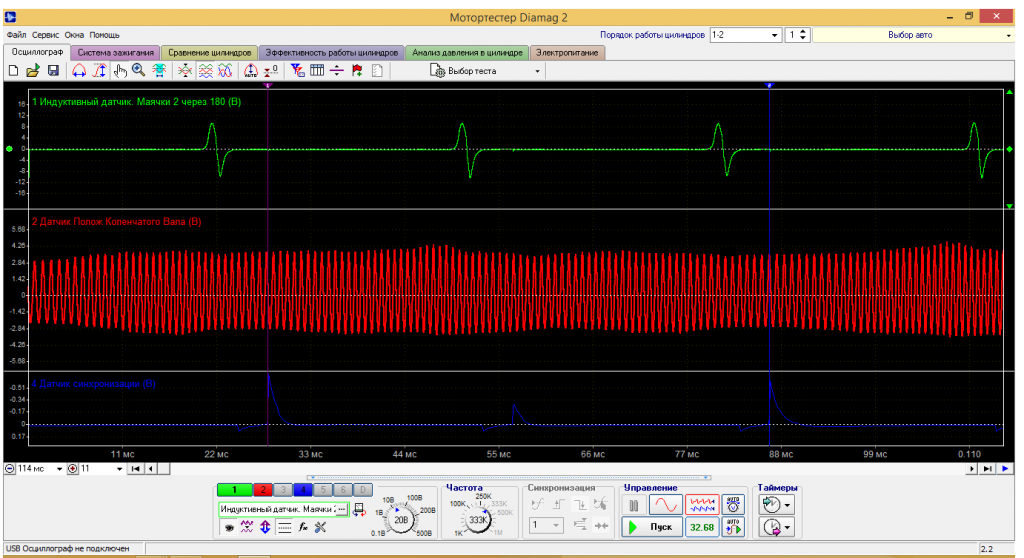Click the horizontal lines channel style icon
This screenshot has width=1024, height=558.
click(x=284, y=527)
